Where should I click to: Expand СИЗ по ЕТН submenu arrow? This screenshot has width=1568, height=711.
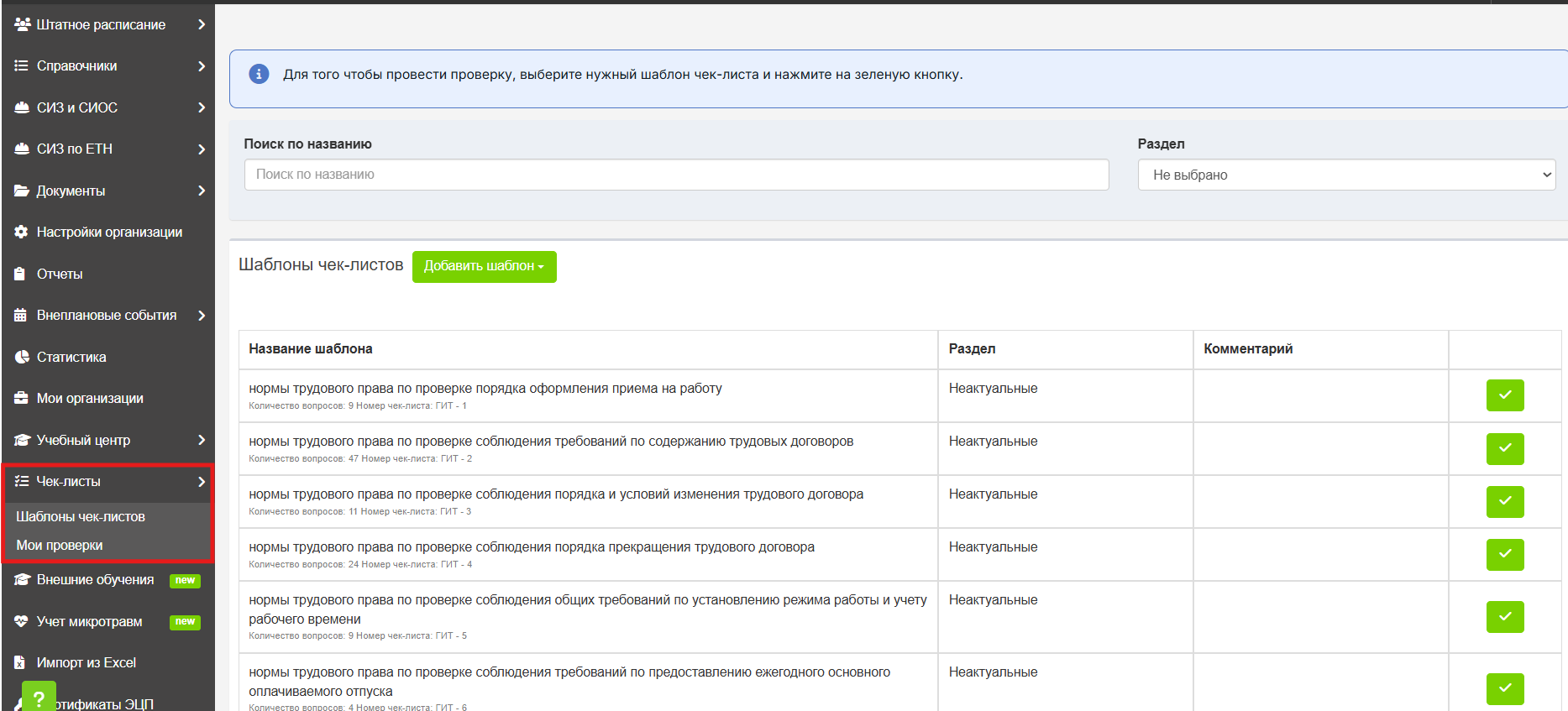tap(202, 149)
